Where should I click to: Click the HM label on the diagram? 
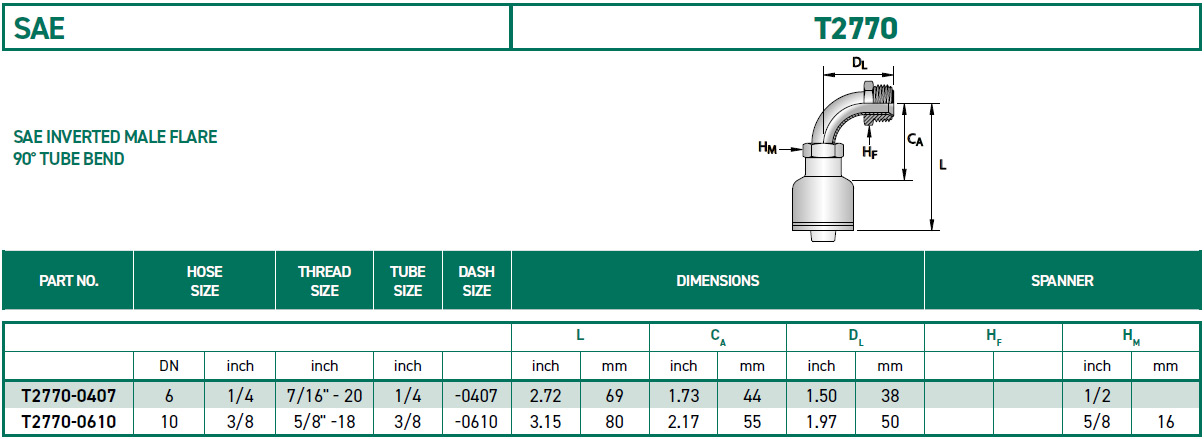point(767,149)
